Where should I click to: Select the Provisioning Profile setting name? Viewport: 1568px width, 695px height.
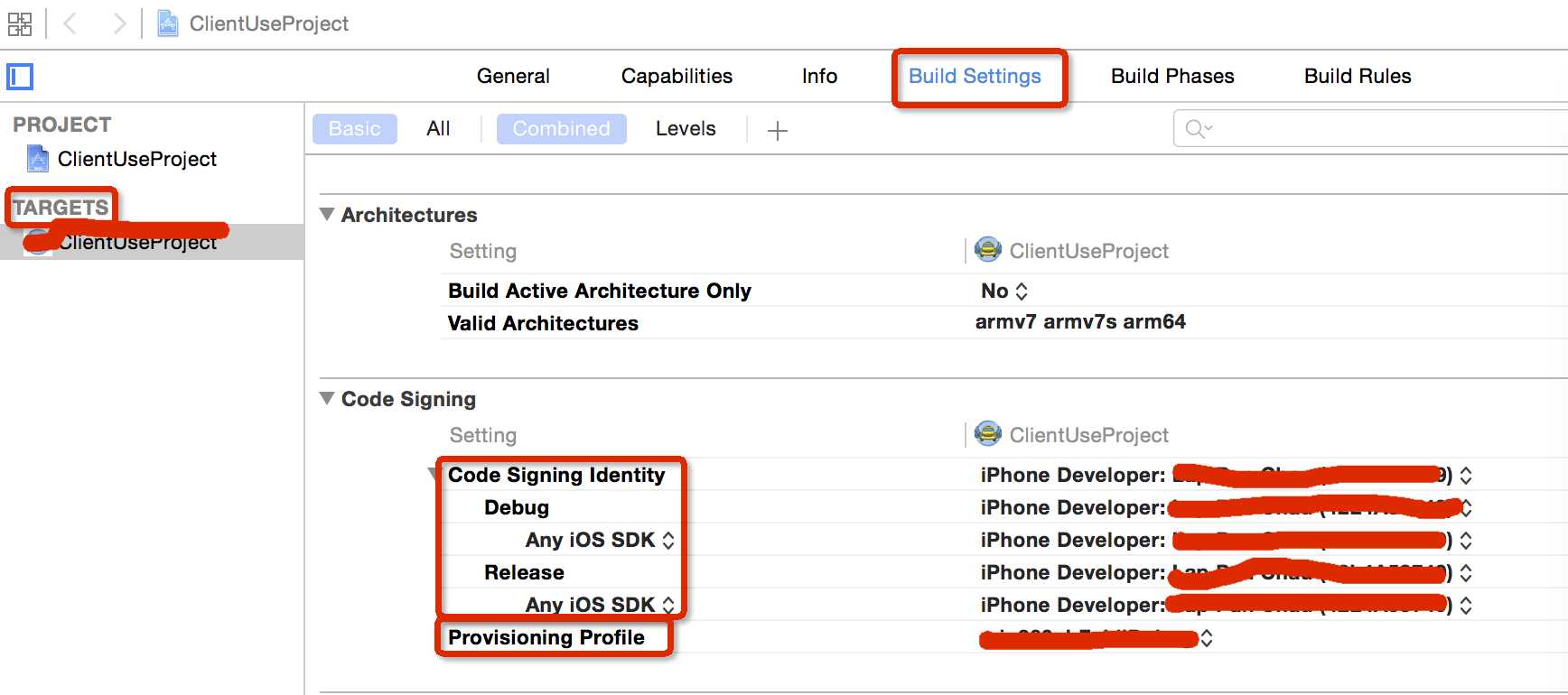(546, 637)
